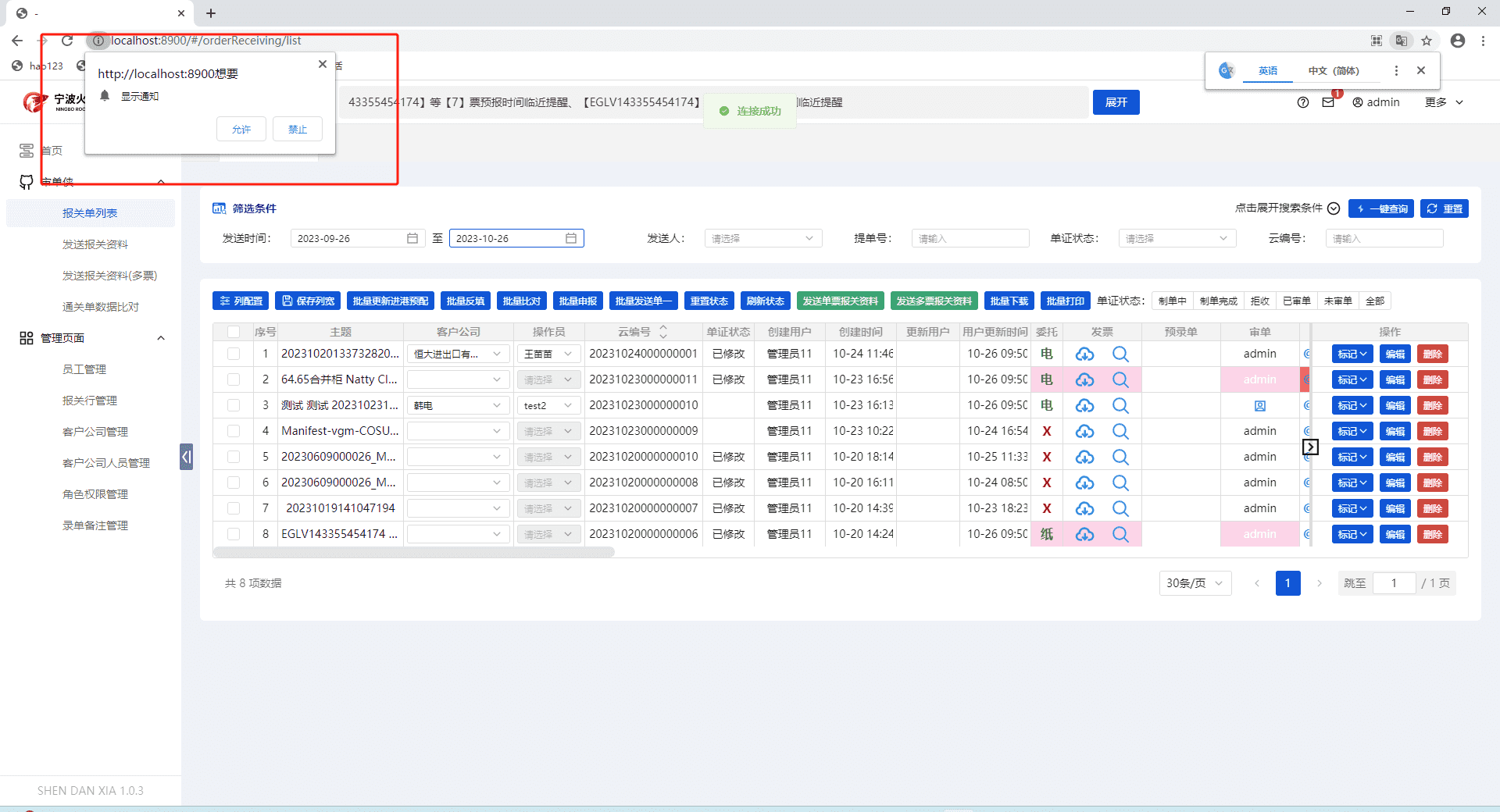This screenshot has width=1500, height=812.
Task: Click the 一键查询 button
Action: 1381,208
